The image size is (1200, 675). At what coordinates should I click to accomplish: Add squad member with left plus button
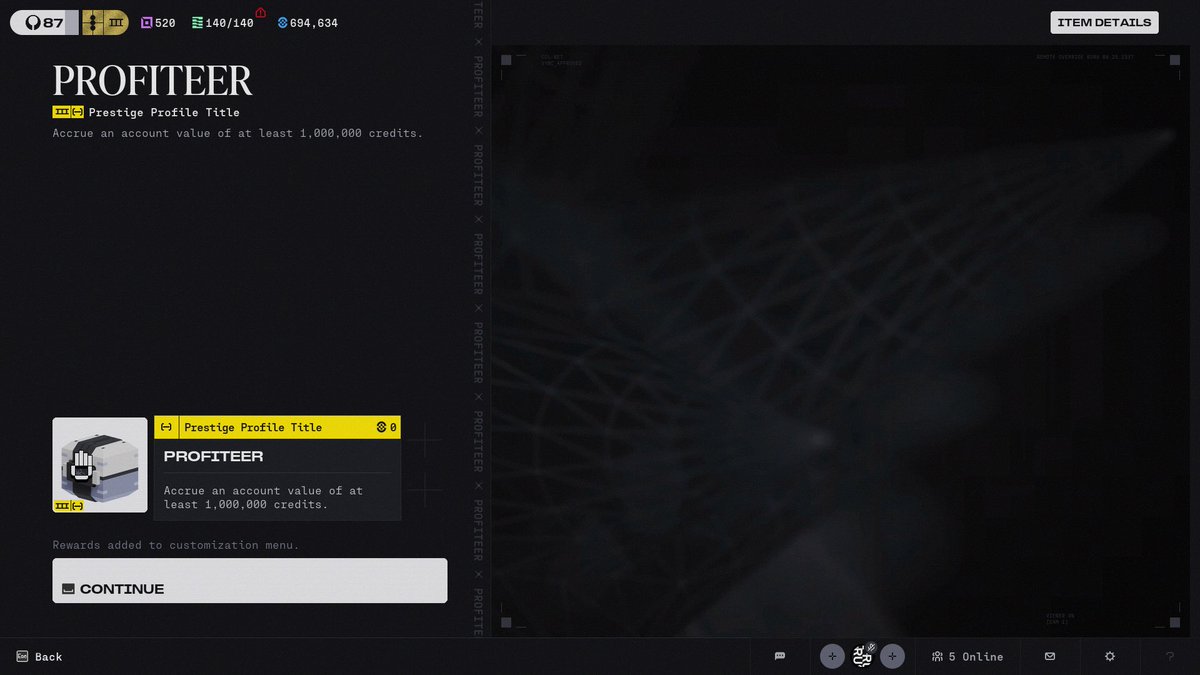(832, 656)
